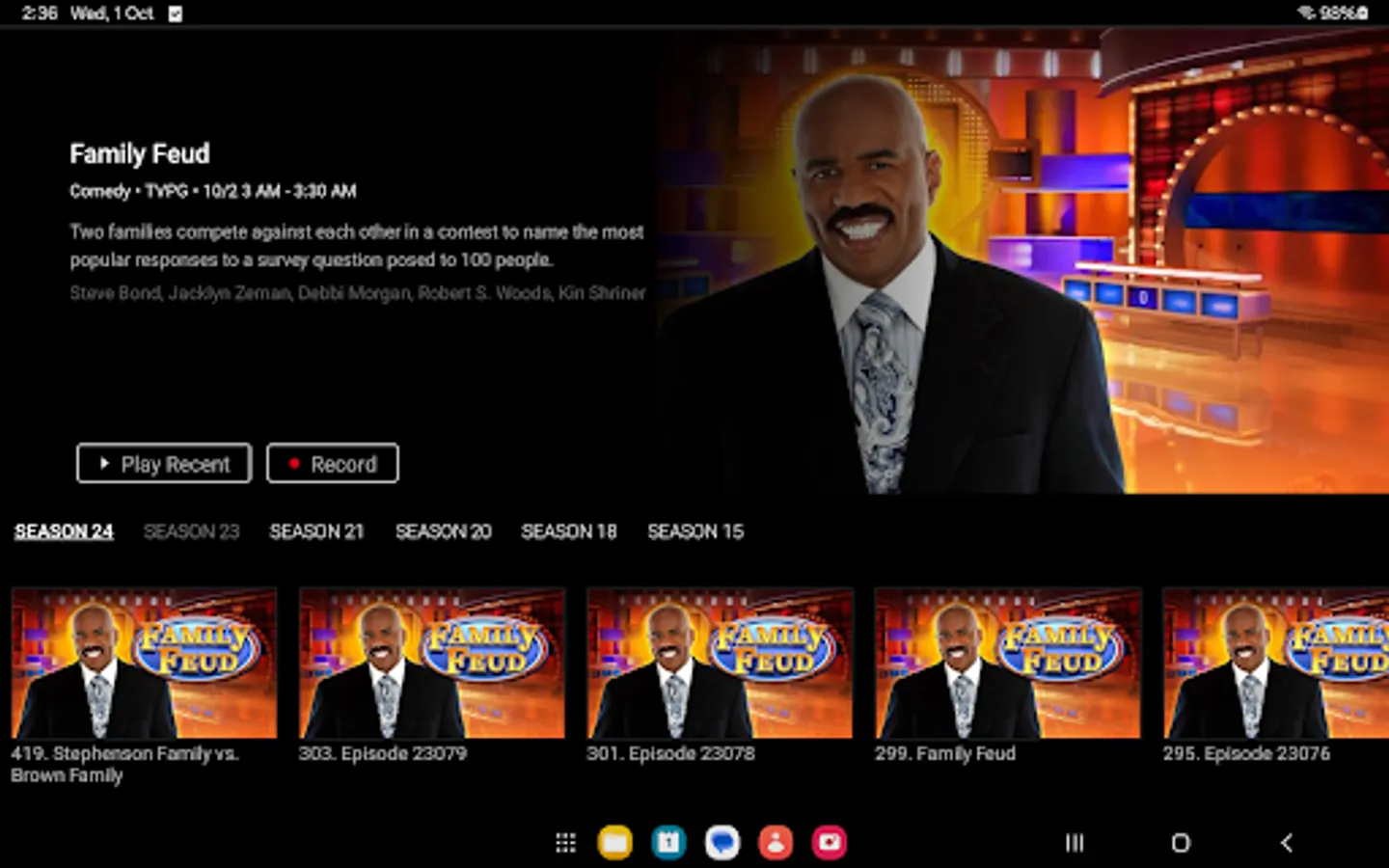Tap the home navigation button

pyautogui.click(x=1181, y=843)
